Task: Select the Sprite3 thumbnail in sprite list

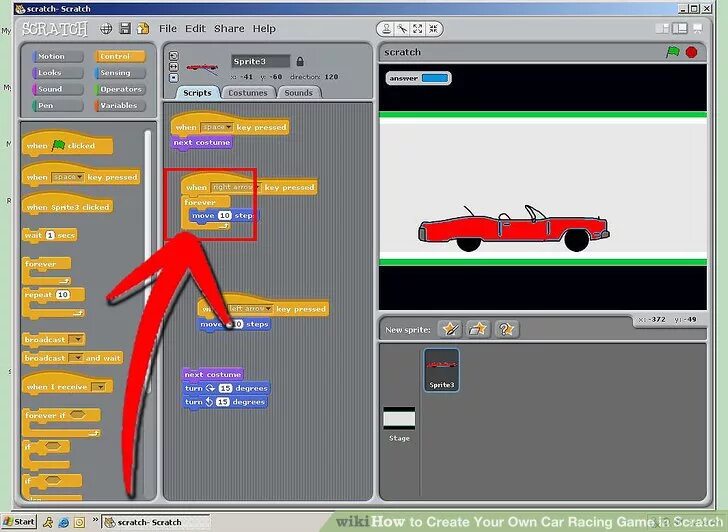Action: tap(441, 370)
